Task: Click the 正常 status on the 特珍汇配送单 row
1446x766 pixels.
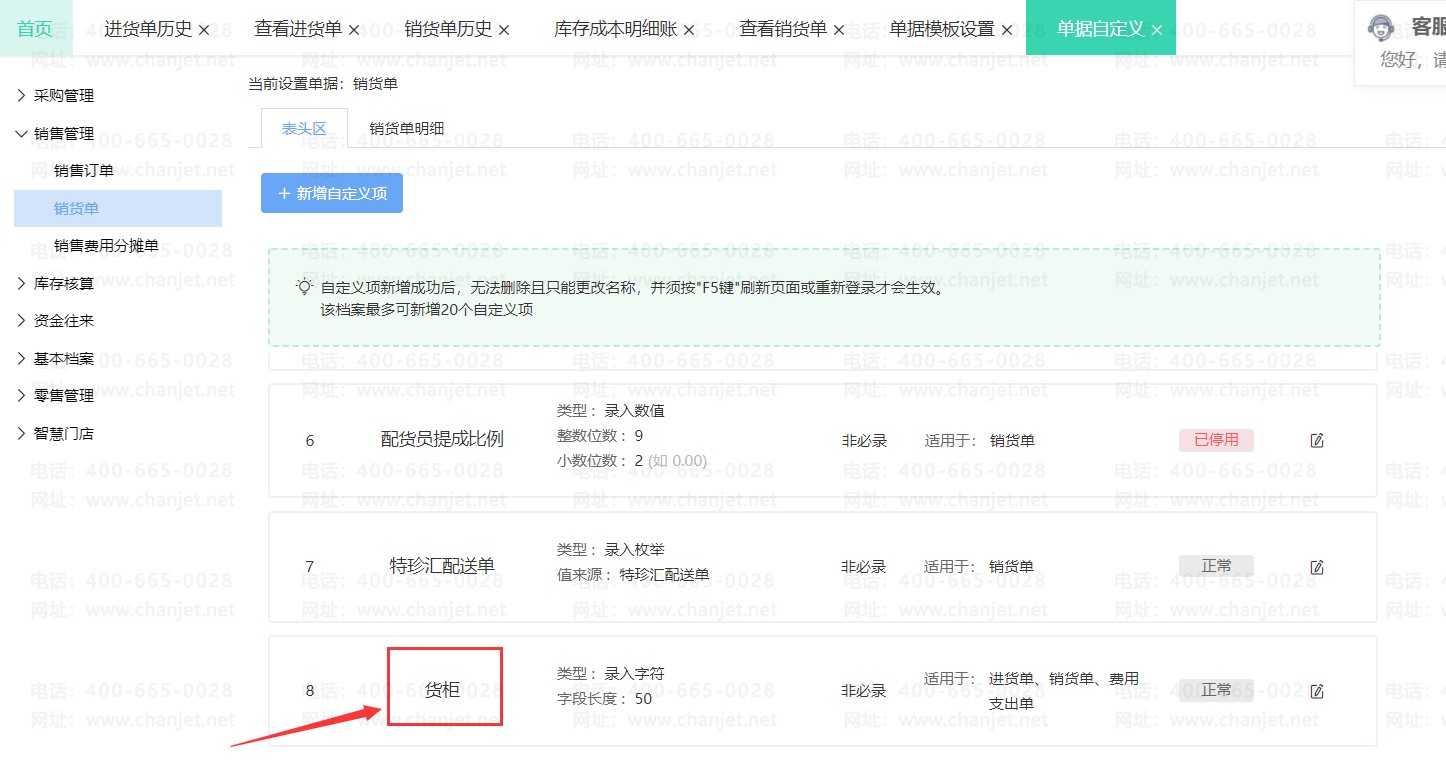Action: coord(1216,566)
